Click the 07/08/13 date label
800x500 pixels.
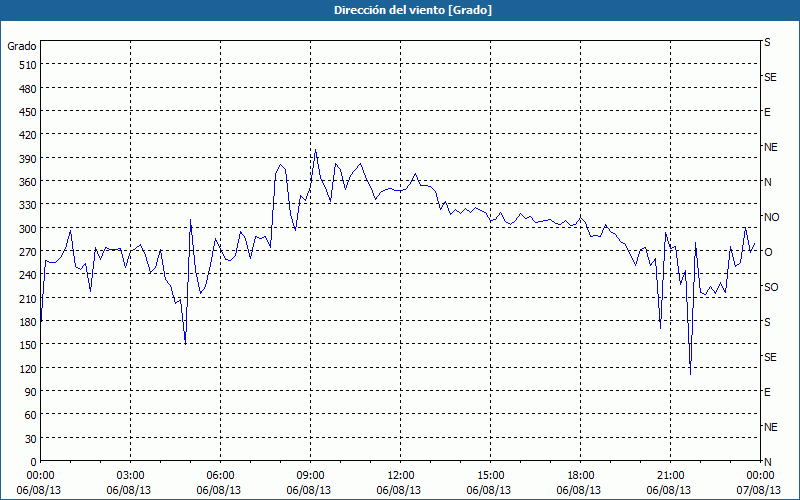click(x=759, y=490)
